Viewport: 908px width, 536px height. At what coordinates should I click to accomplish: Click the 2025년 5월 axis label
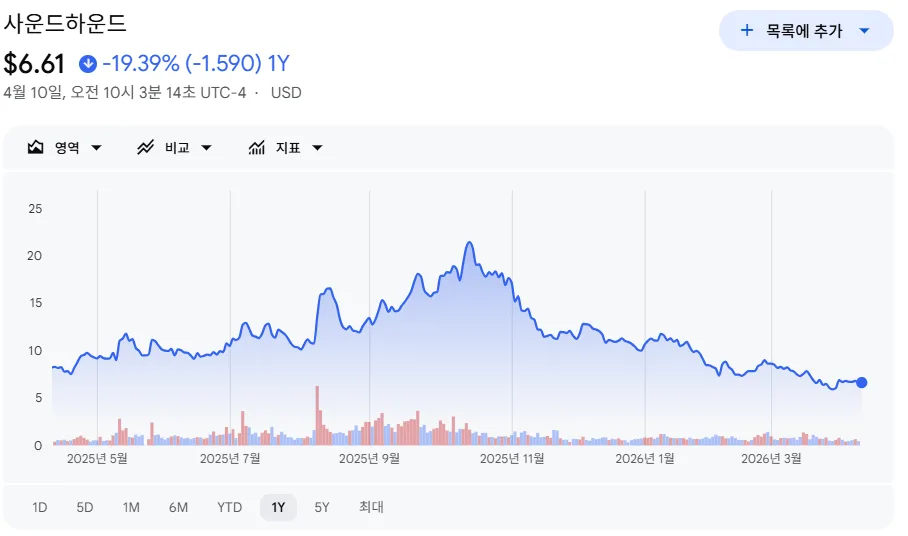point(97,459)
